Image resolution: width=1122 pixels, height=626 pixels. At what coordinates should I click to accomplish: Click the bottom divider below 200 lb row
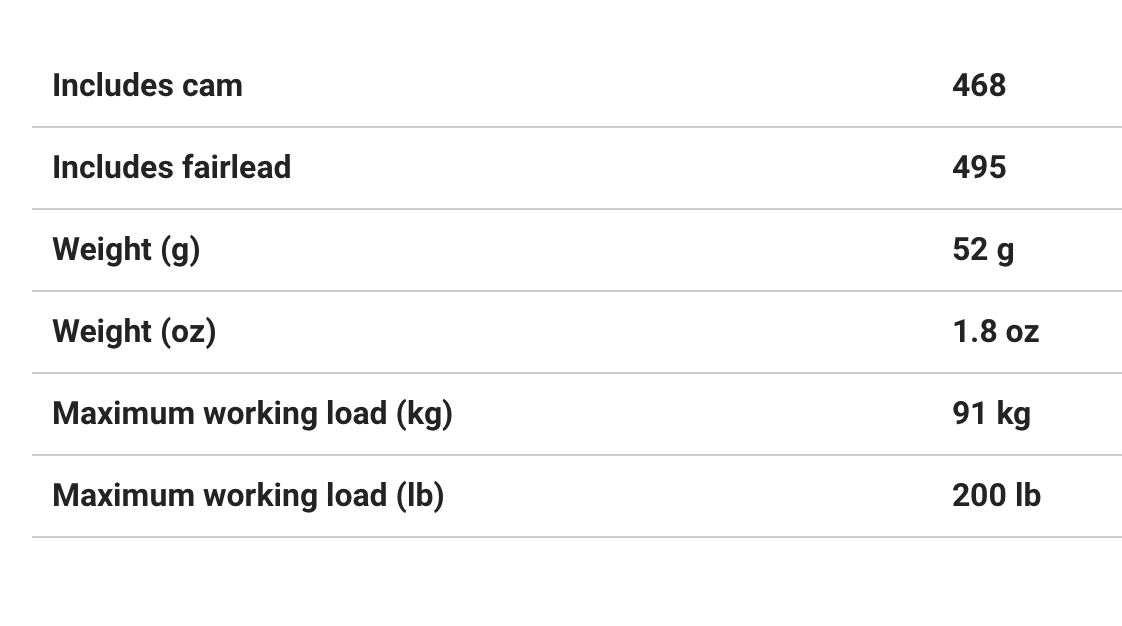point(576,537)
